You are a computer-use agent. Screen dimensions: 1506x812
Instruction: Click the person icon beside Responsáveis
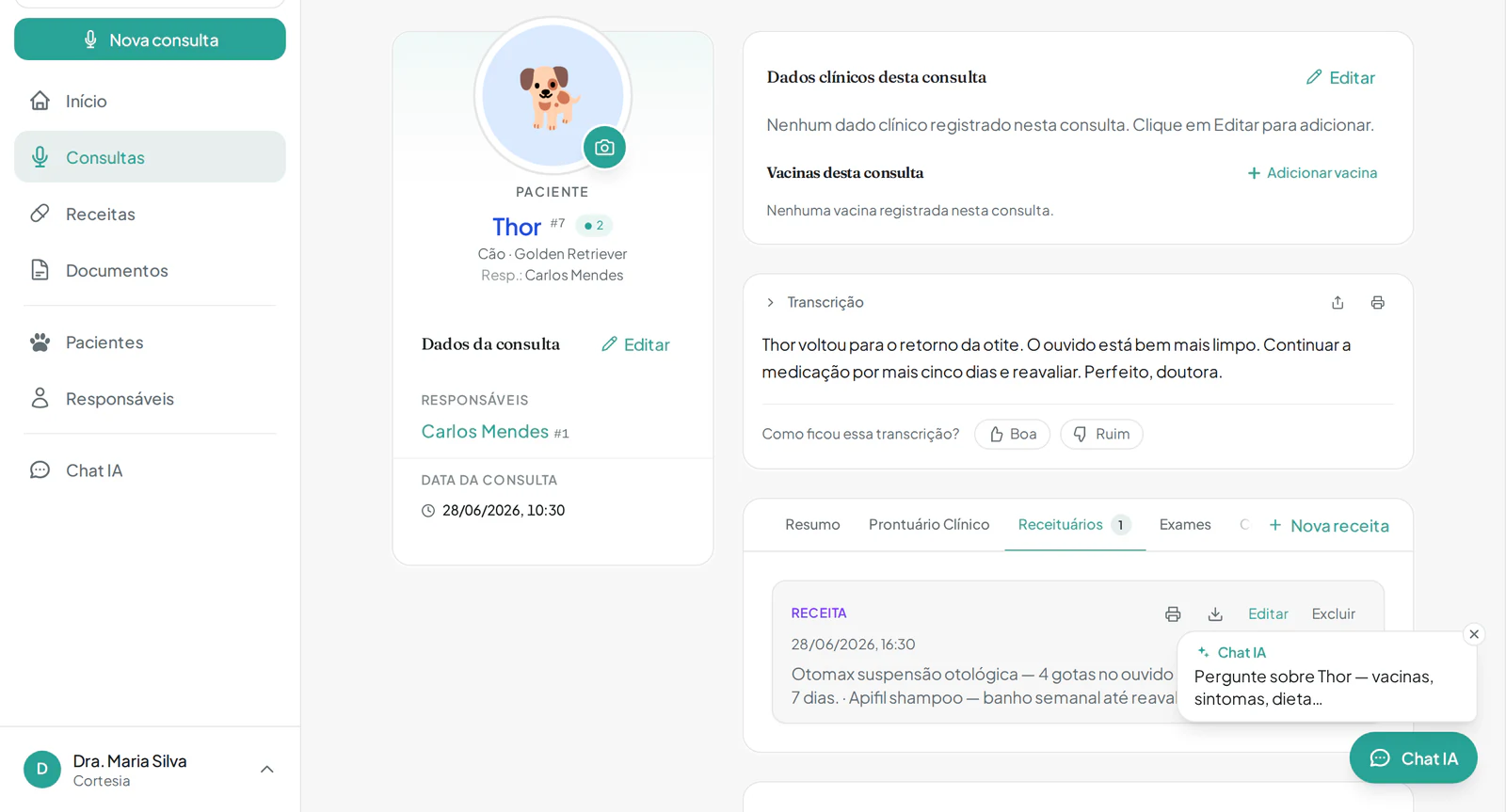(40, 398)
